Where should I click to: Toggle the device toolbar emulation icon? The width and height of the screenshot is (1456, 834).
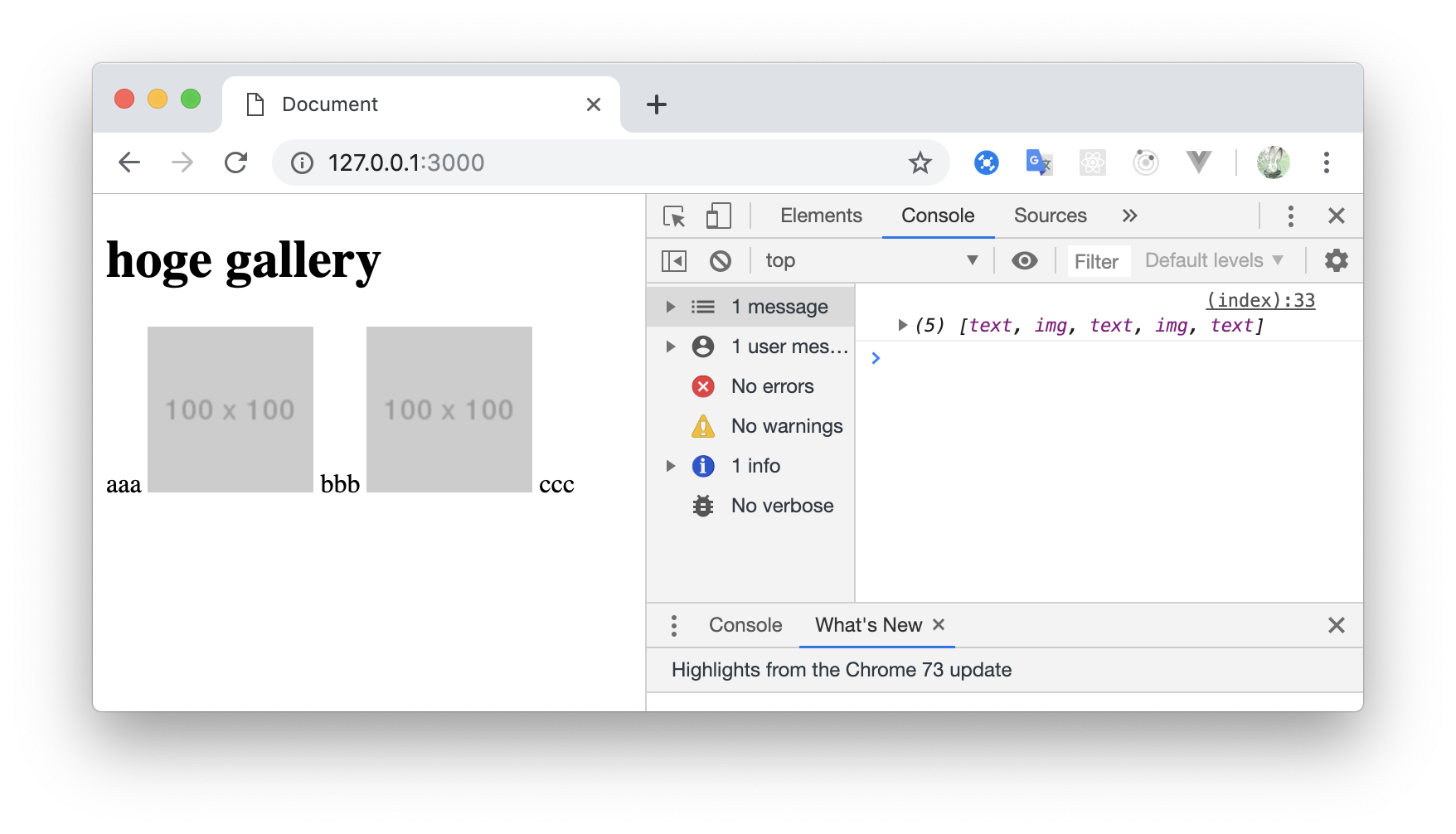(716, 215)
